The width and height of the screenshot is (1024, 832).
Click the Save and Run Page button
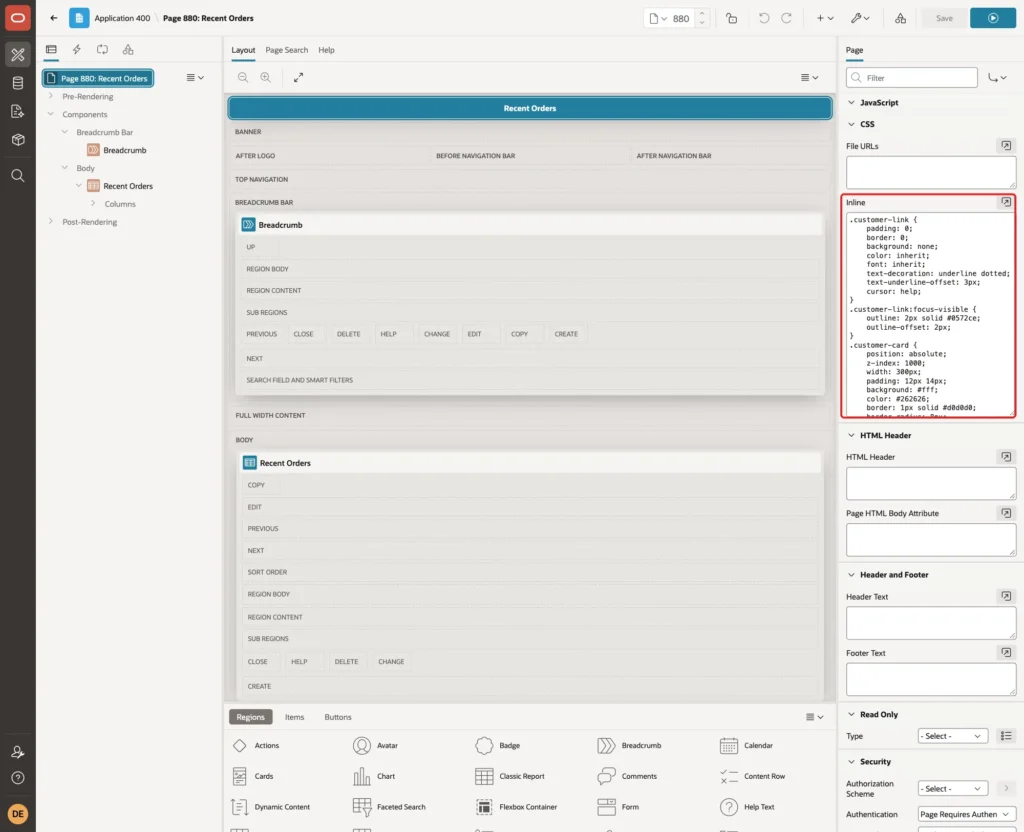tap(992, 18)
